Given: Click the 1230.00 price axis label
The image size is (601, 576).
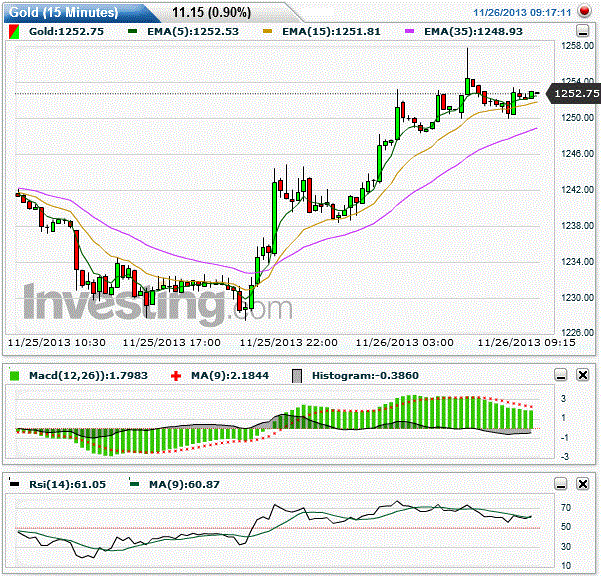Looking at the screenshot, I should pos(578,298).
